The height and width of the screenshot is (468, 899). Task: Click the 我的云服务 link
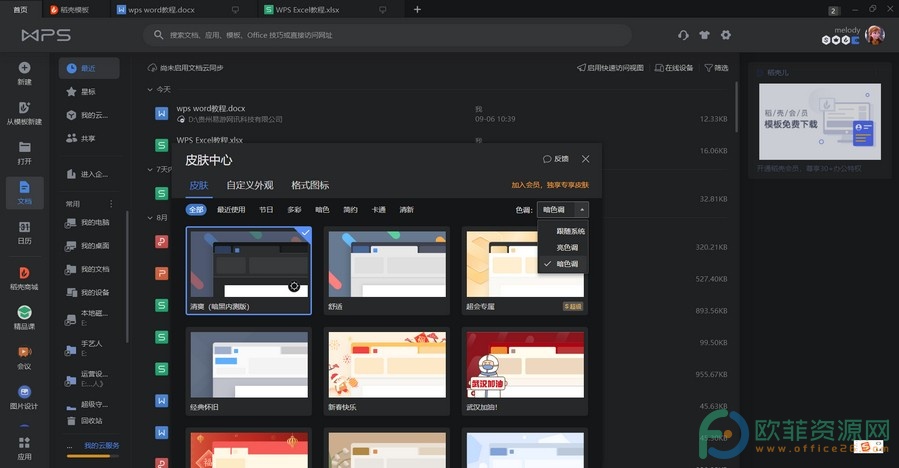click(101, 446)
